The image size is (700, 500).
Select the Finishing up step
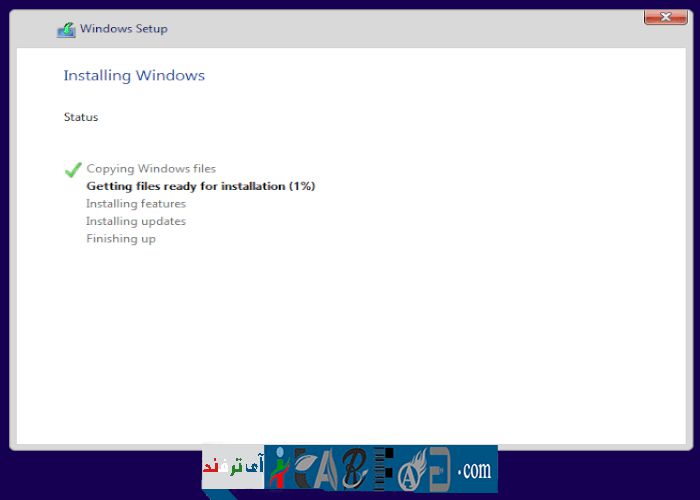pyautogui.click(x=121, y=239)
